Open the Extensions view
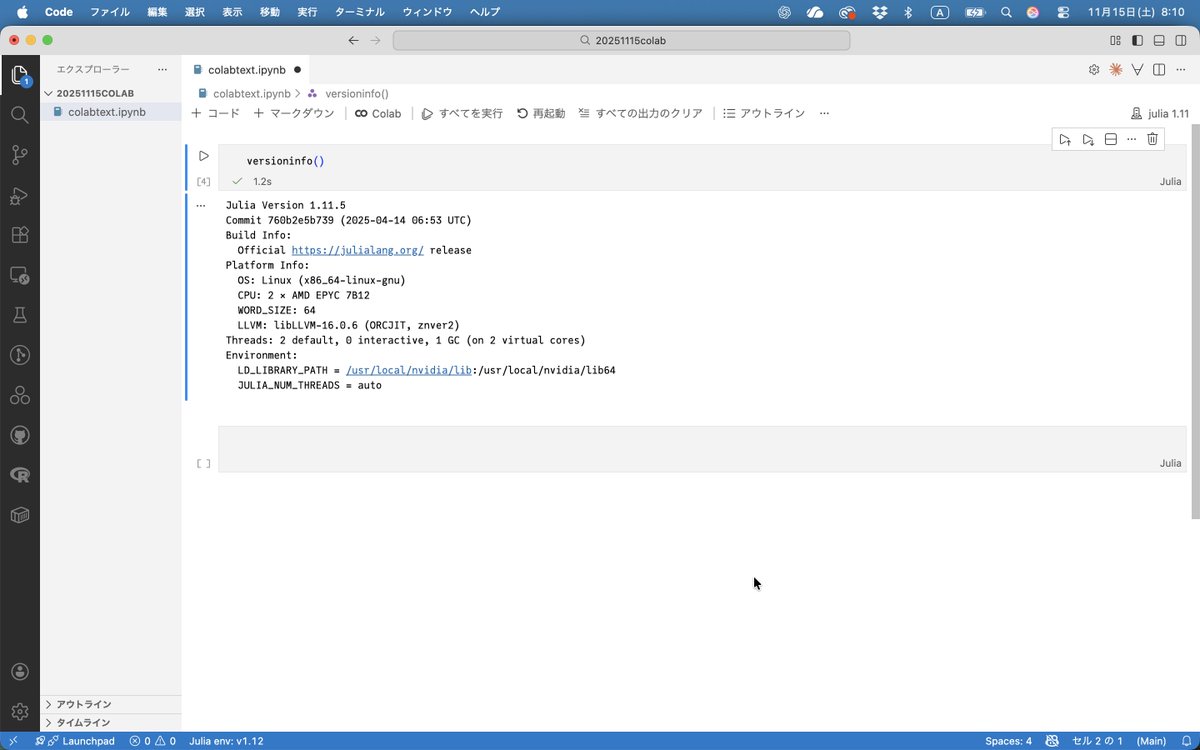 [x=19, y=235]
